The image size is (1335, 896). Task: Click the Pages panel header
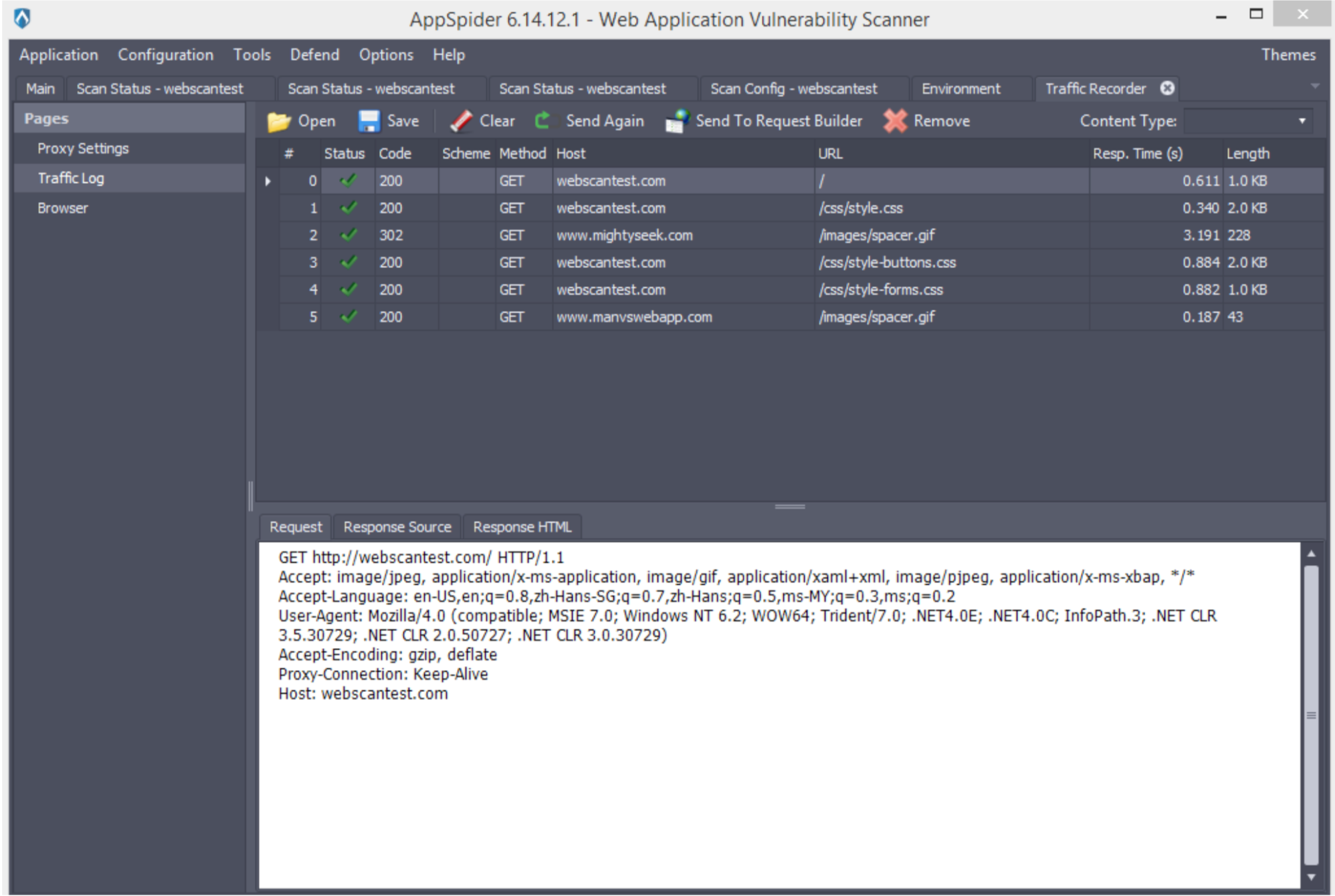pyautogui.click(x=130, y=118)
